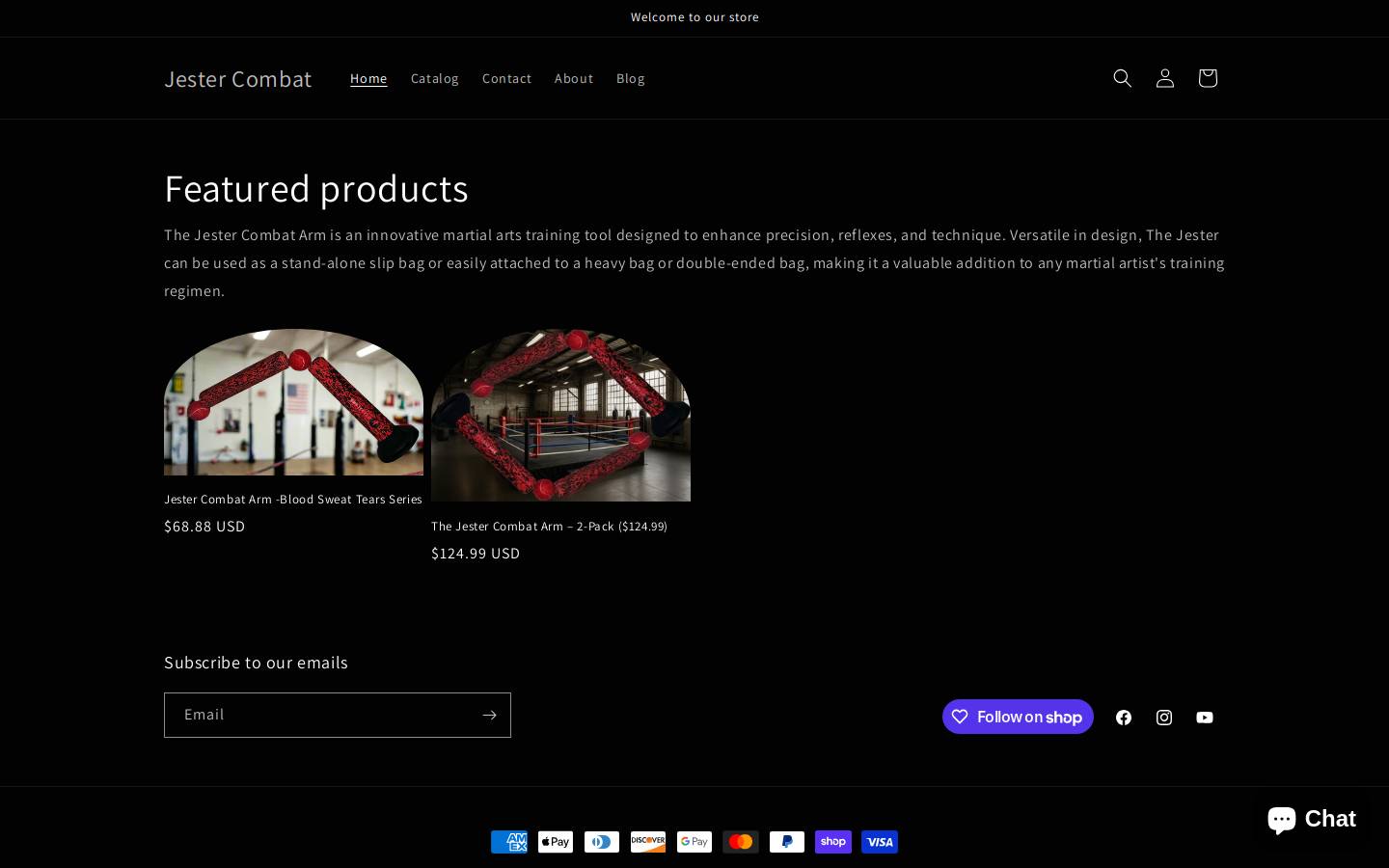Click the Shop Pay payment icon
The width and height of the screenshot is (1389, 868).
point(833,842)
